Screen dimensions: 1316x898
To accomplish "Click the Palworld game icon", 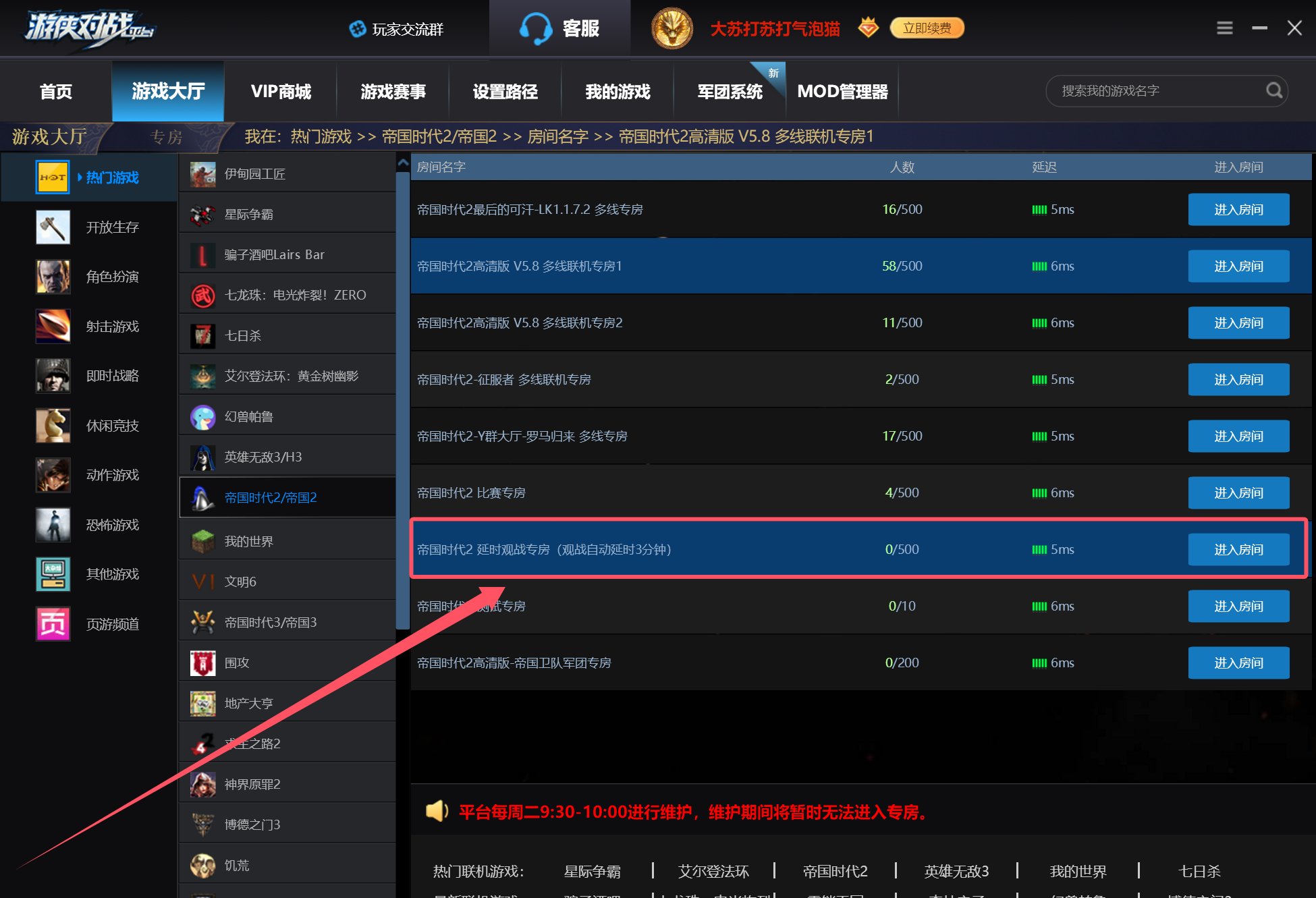I will (x=202, y=417).
